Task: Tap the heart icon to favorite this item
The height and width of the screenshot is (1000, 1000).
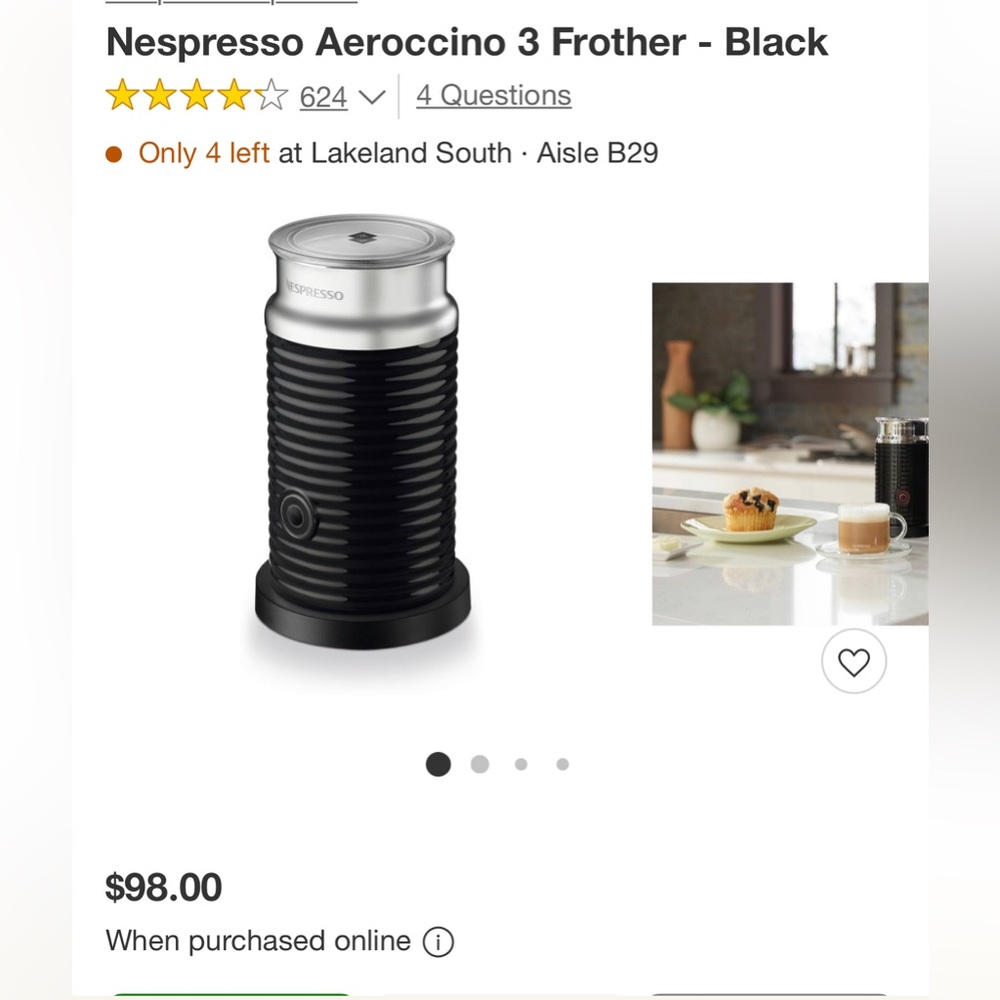Action: click(853, 661)
